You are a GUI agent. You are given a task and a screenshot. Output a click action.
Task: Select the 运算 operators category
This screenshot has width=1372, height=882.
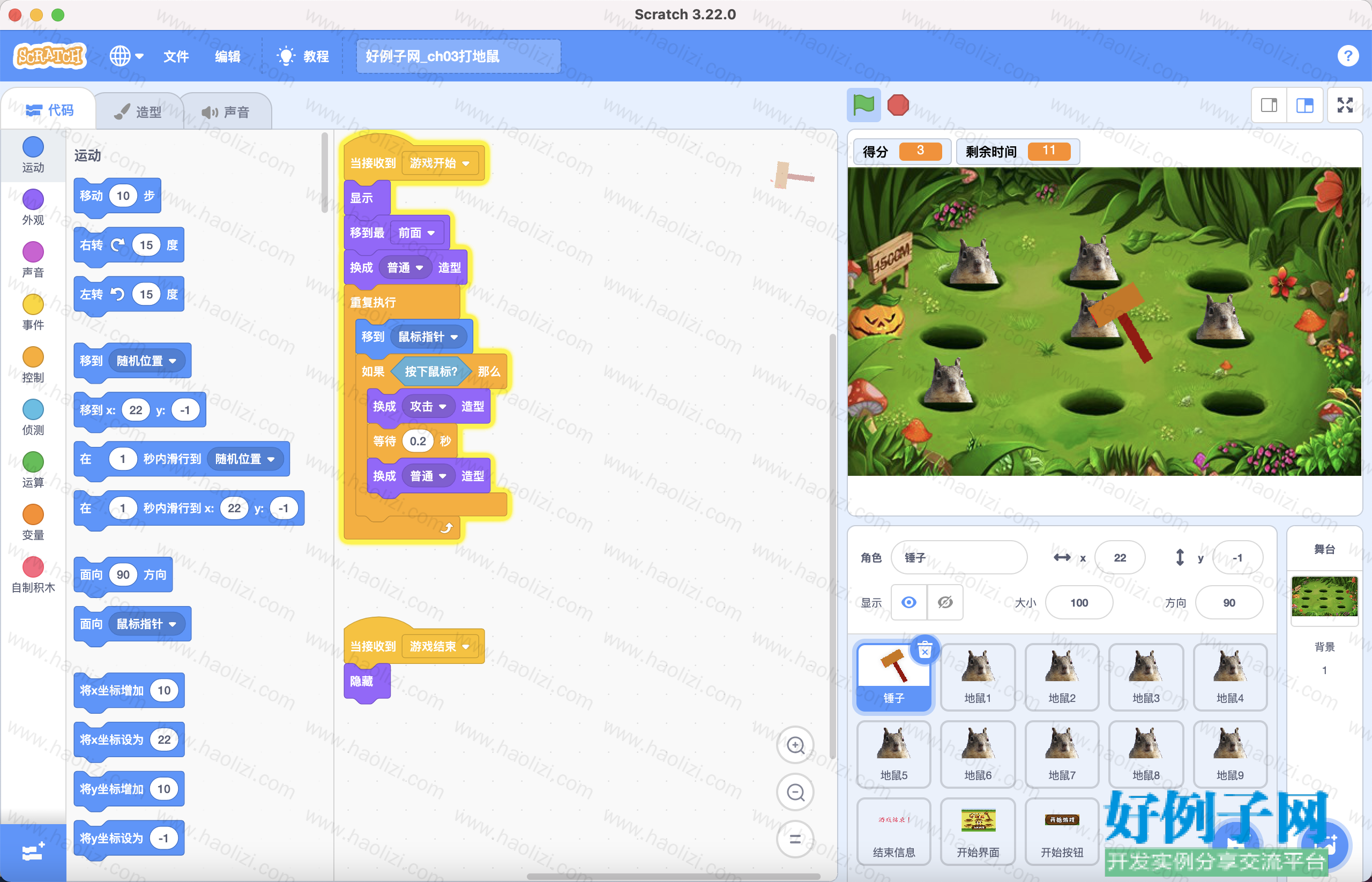coord(33,470)
